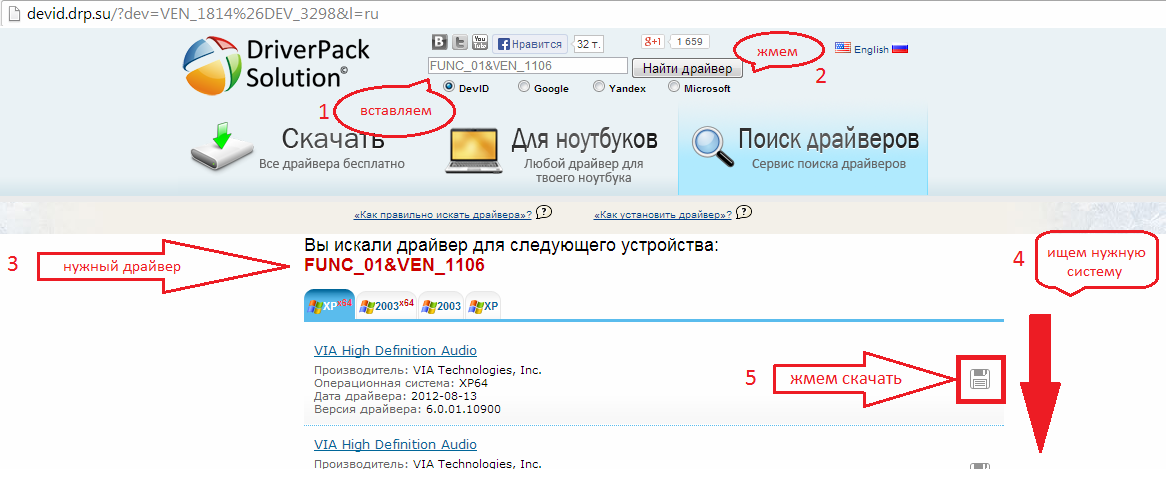Open the YouTube social icon
The image size is (1166, 498).
[480, 42]
